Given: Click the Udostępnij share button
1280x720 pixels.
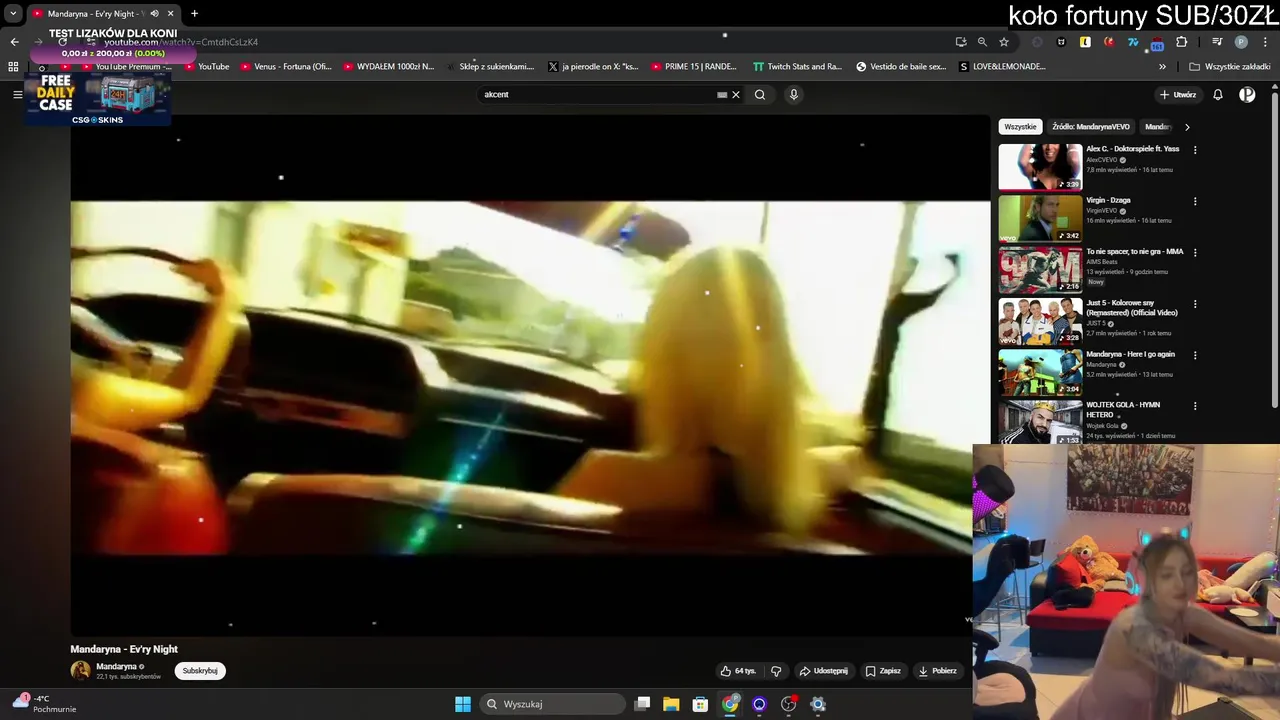Looking at the screenshot, I should click(823, 671).
